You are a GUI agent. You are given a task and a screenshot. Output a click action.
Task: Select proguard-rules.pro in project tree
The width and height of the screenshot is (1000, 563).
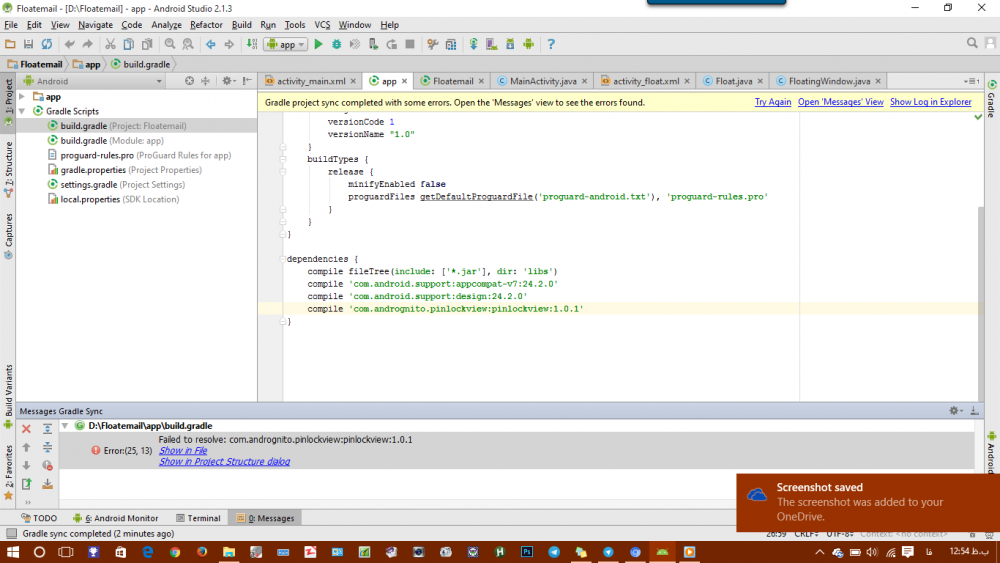tap(97, 155)
